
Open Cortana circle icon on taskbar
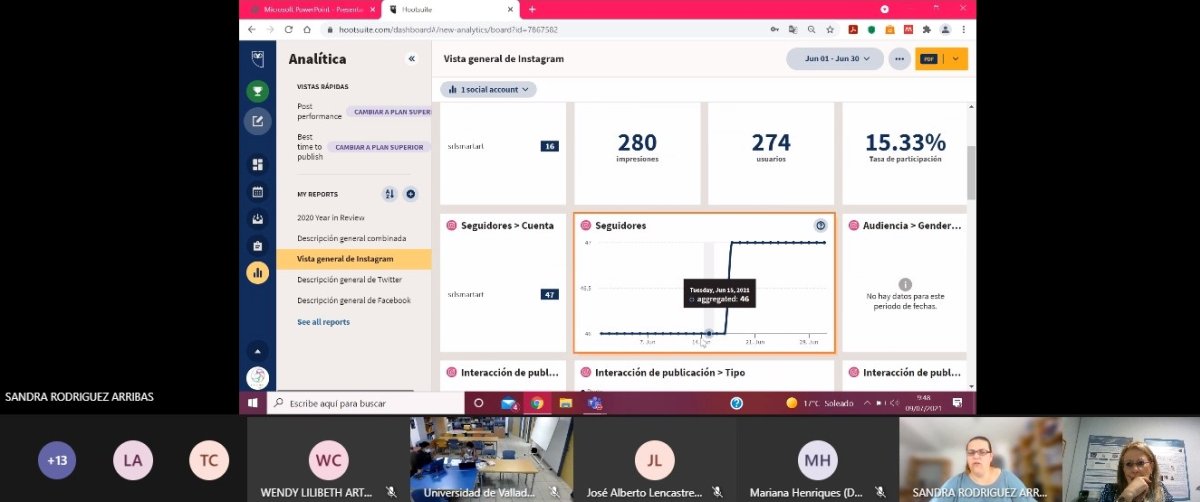pyautogui.click(x=479, y=403)
